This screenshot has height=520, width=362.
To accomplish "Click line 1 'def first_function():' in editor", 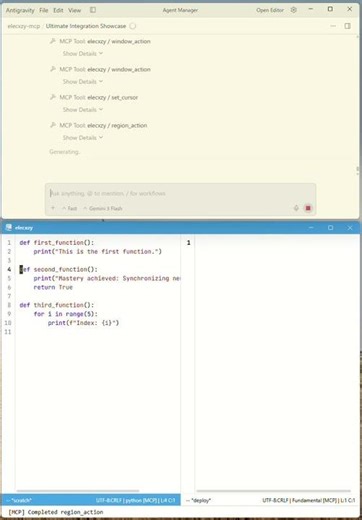I will tap(57, 243).
